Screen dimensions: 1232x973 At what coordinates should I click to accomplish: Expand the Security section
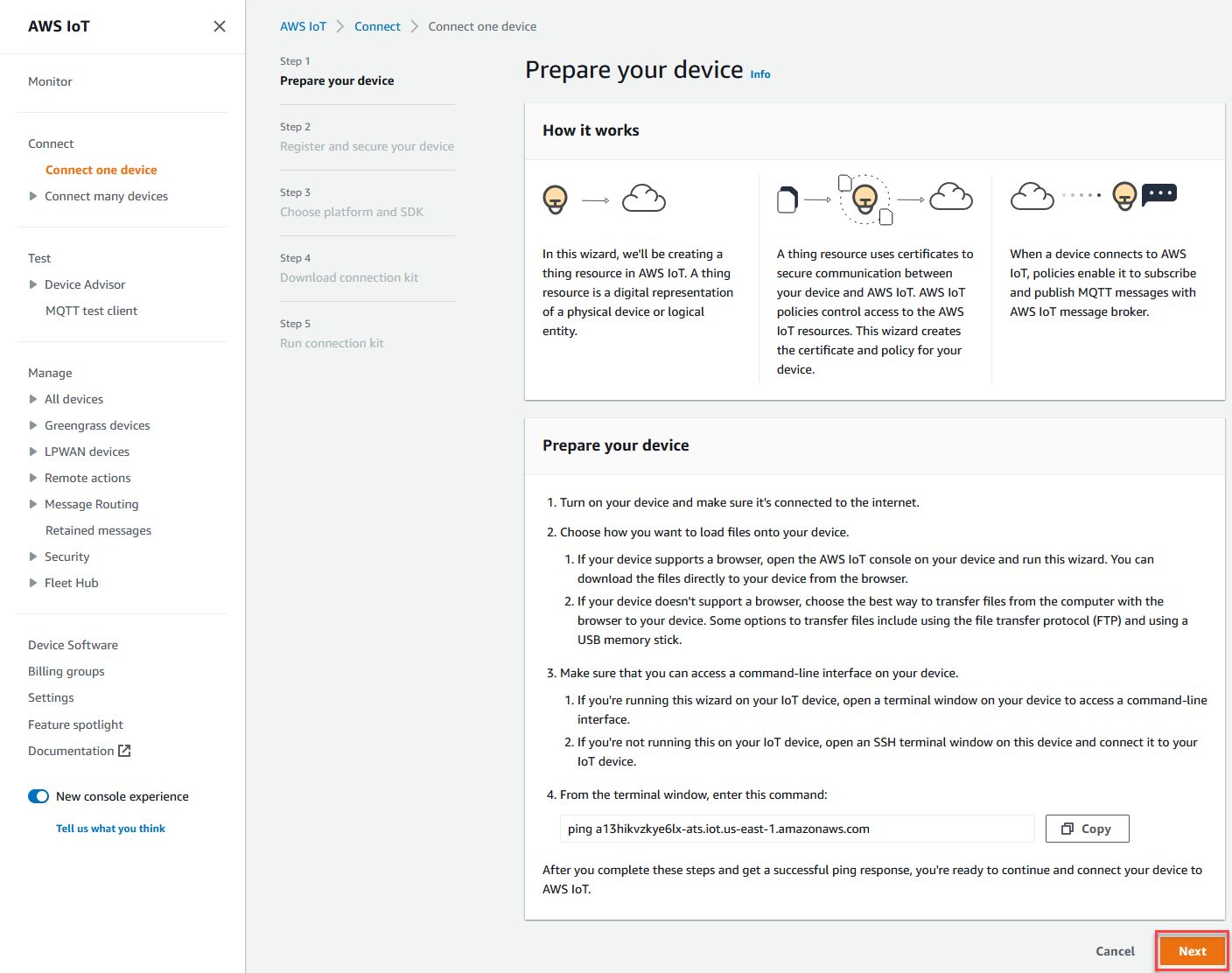point(33,556)
